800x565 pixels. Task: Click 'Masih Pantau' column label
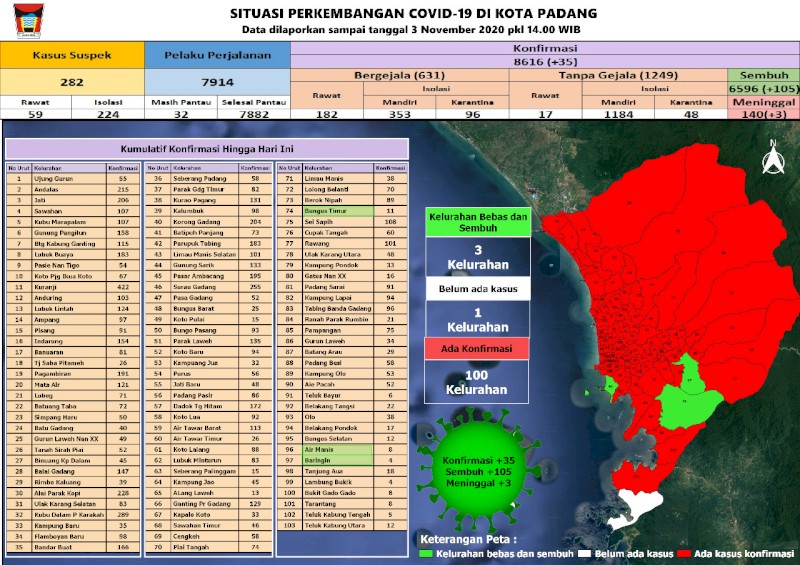(x=181, y=102)
